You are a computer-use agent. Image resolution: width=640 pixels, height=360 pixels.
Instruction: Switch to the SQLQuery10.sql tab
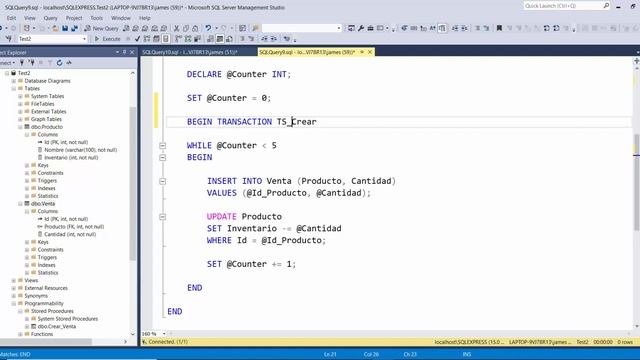pos(190,52)
